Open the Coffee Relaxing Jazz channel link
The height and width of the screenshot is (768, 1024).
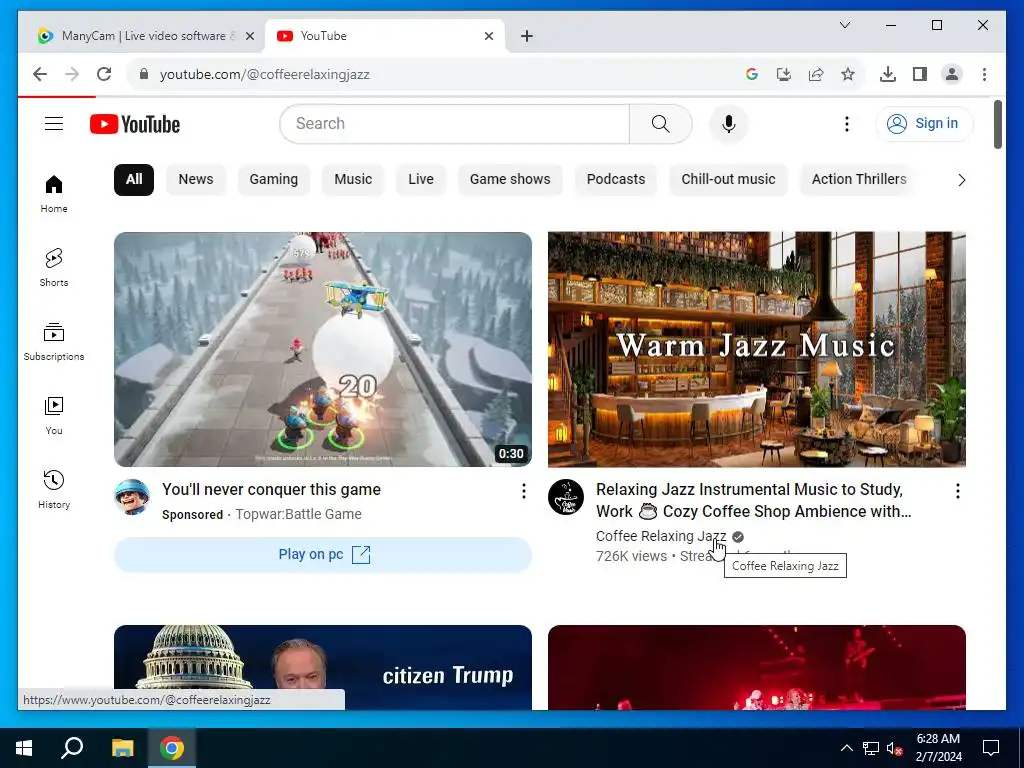(x=660, y=536)
